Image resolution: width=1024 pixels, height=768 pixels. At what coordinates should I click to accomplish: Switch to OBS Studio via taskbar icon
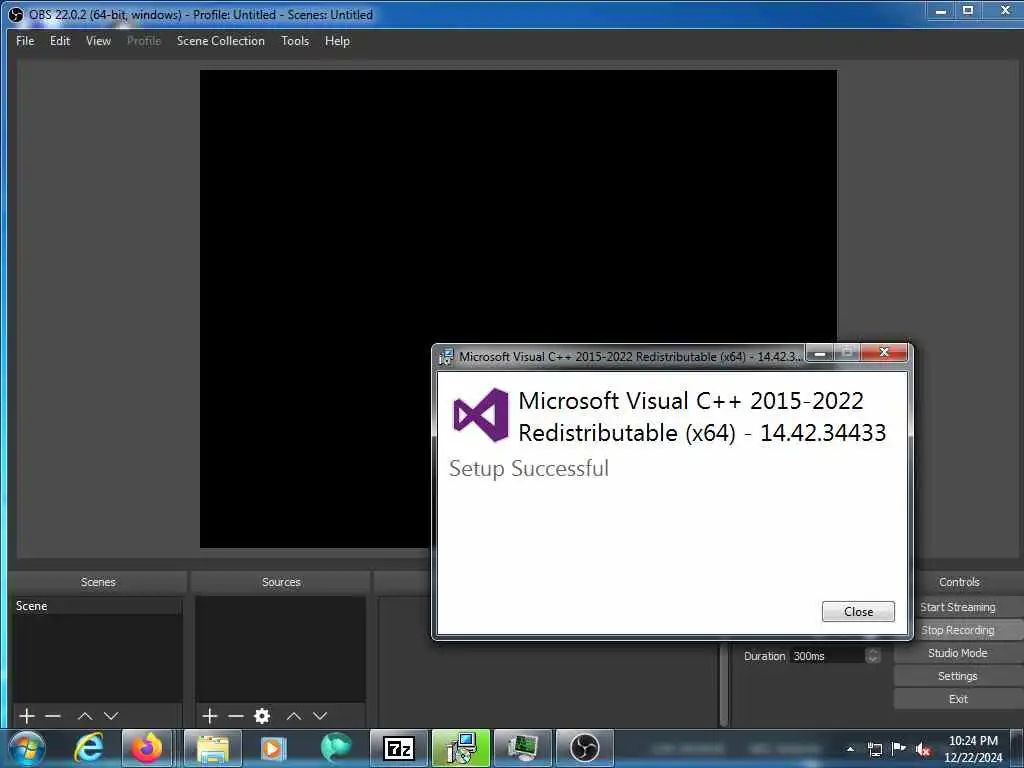click(584, 748)
